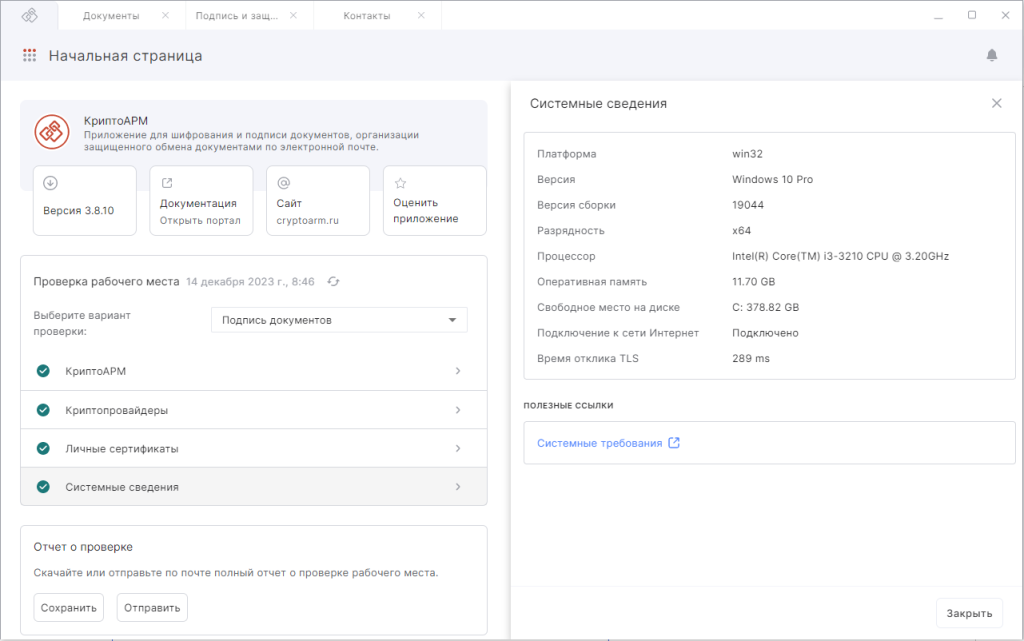The height and width of the screenshot is (641, 1024).
Task: Close the Документы tab
Action: click(x=165, y=15)
